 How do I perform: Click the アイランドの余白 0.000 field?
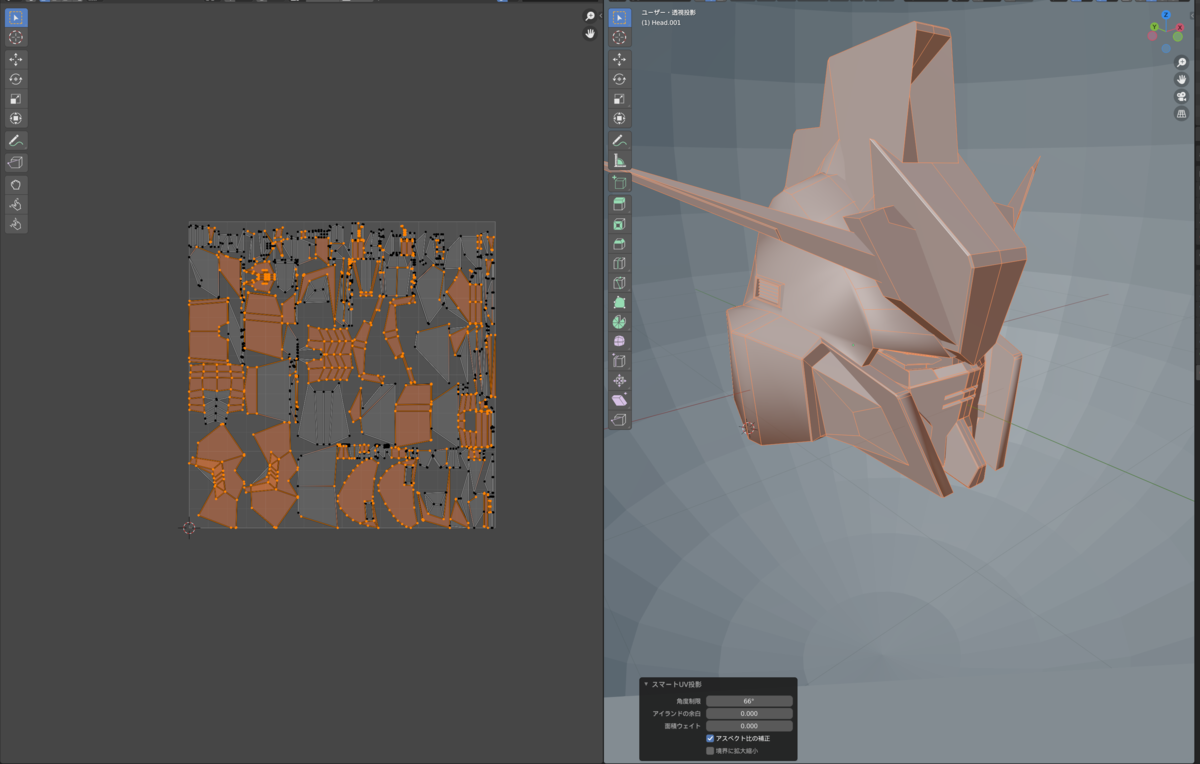click(749, 714)
